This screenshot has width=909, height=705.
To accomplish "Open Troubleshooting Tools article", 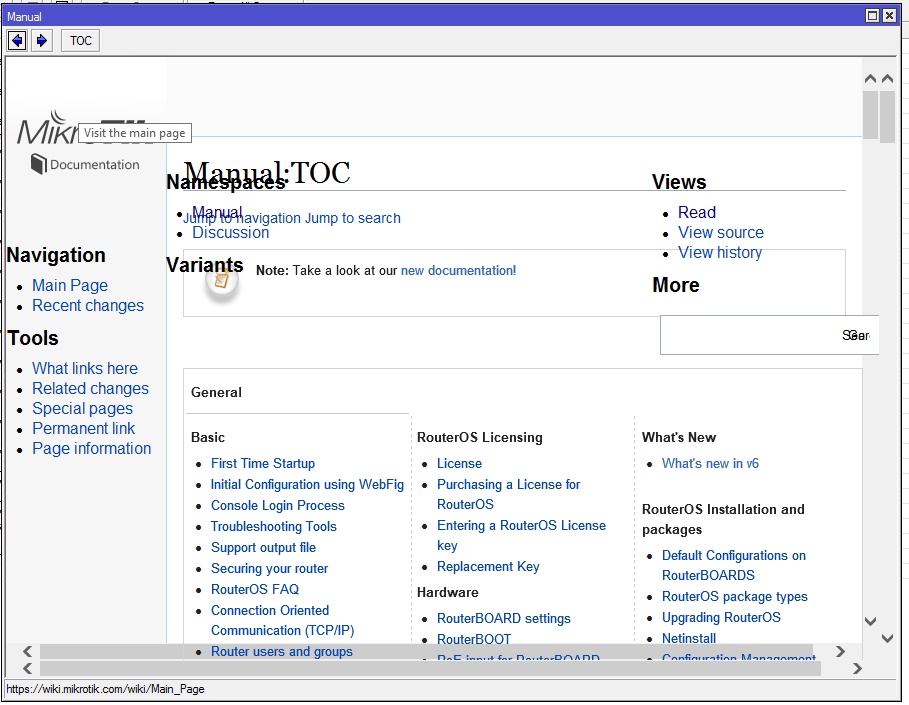I will pos(274,526).
